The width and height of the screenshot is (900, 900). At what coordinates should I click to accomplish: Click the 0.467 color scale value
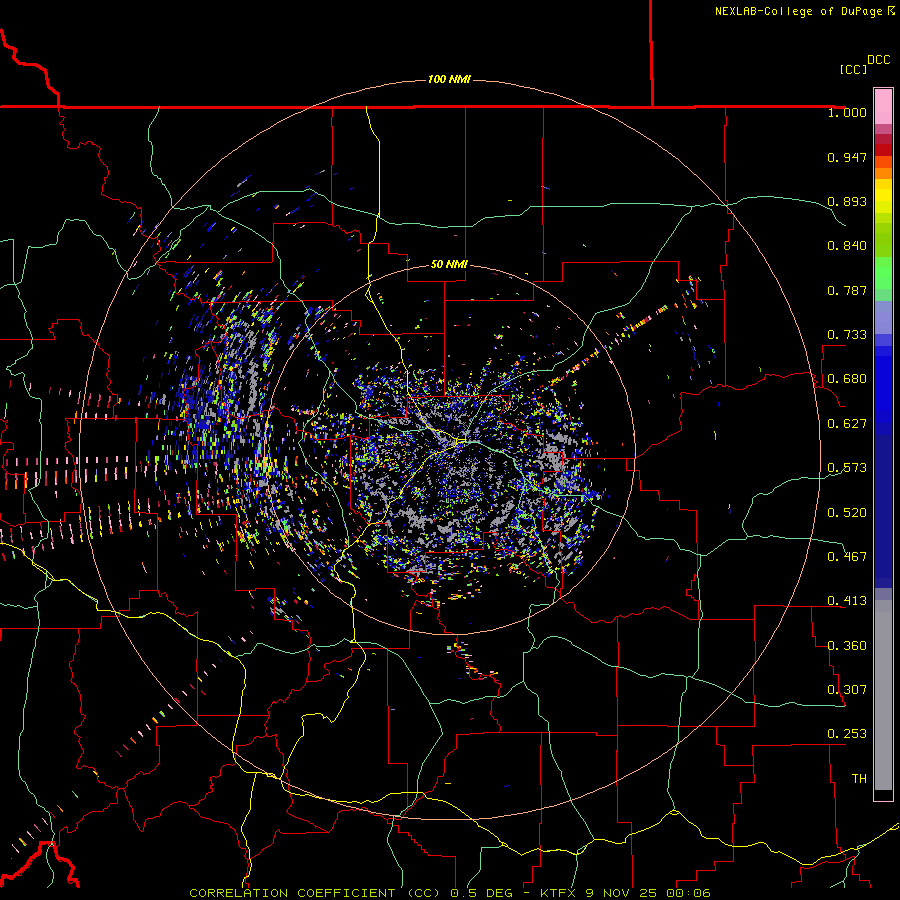(x=847, y=557)
